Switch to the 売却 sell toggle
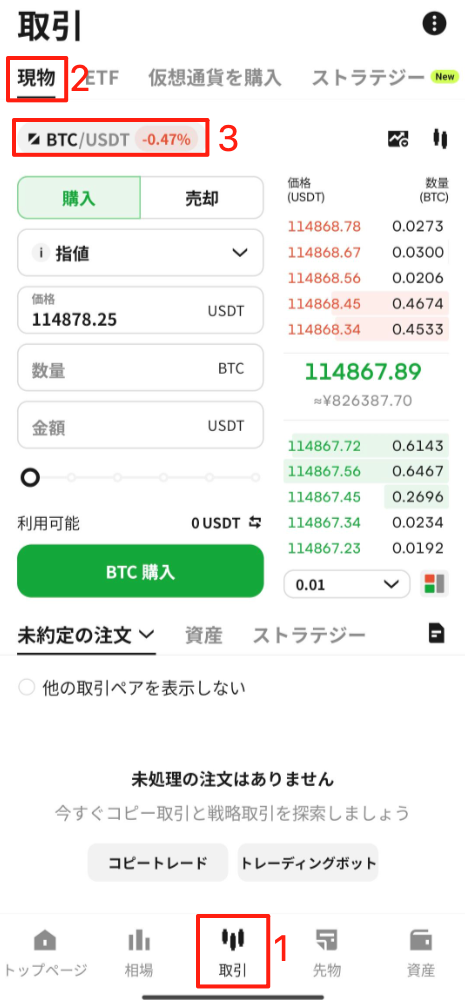 pos(201,198)
